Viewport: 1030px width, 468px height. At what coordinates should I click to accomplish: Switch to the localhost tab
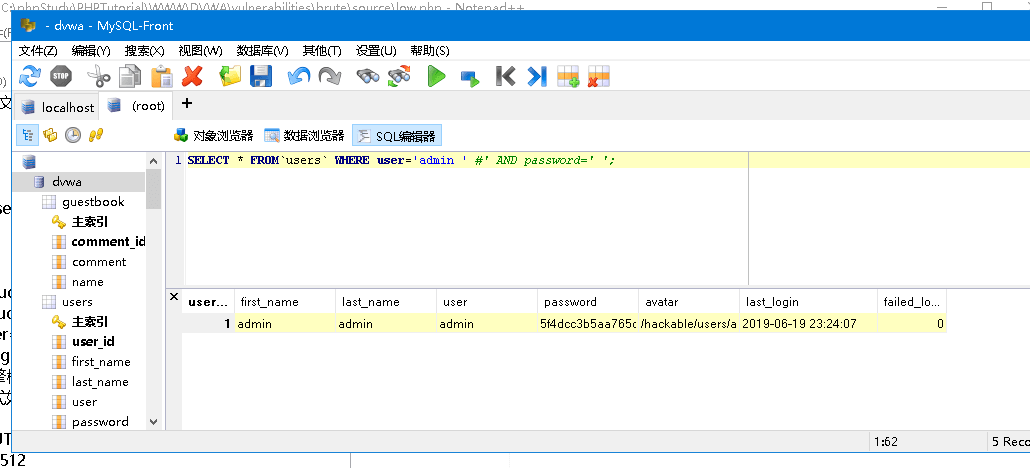pos(57,107)
